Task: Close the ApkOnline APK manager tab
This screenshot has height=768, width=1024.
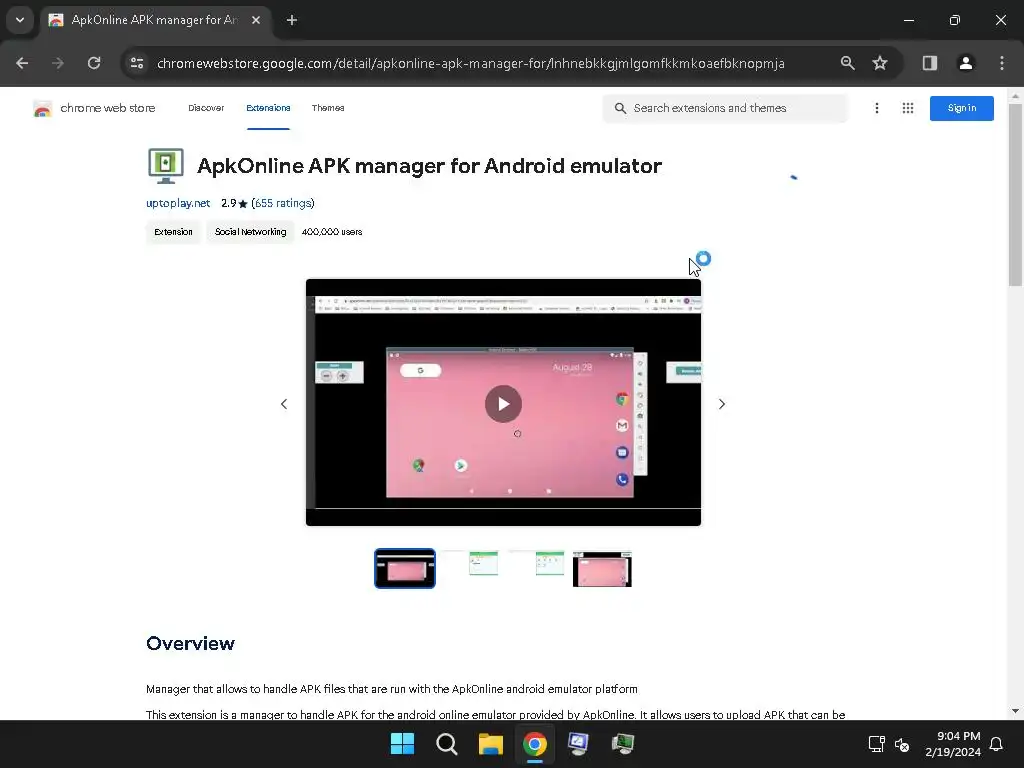Action: 256,20
